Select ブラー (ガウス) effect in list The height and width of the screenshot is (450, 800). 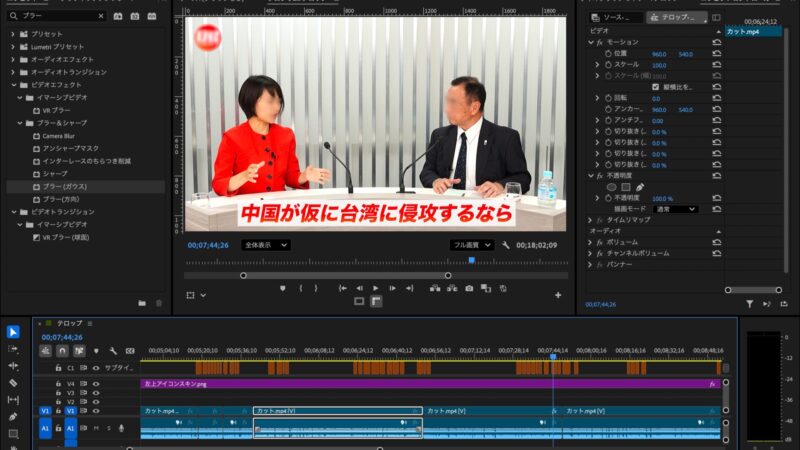pyautogui.click(x=62, y=186)
